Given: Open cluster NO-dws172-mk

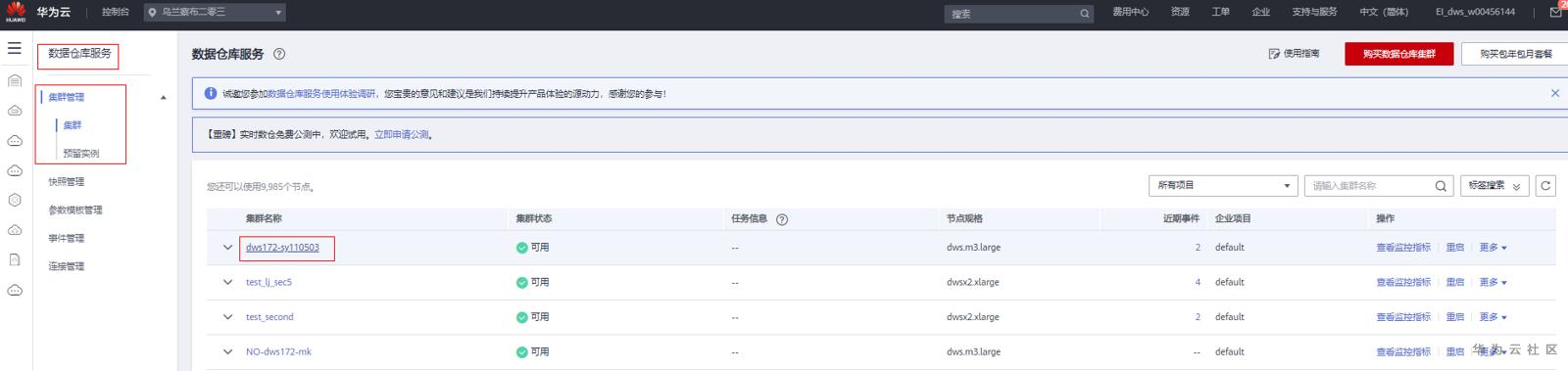Looking at the screenshot, I should click(278, 351).
